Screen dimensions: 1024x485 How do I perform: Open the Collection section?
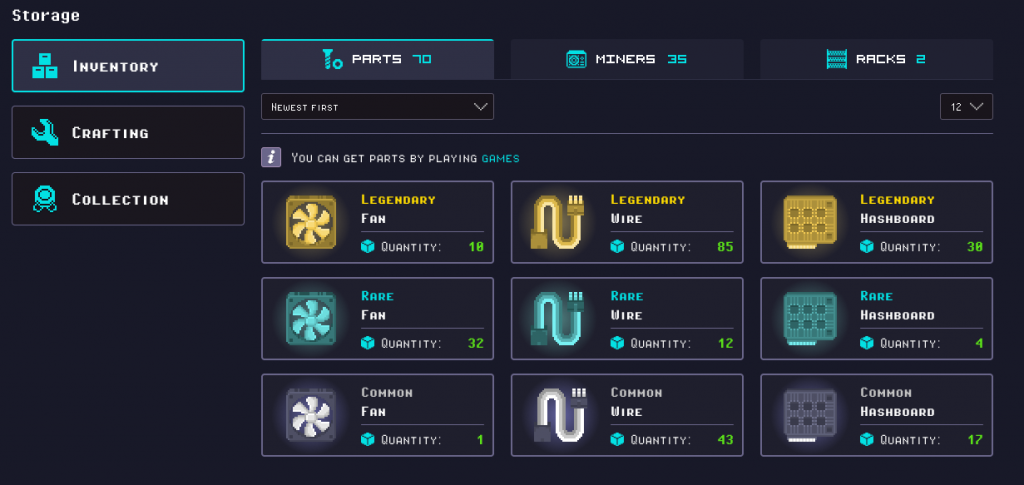tap(128, 199)
